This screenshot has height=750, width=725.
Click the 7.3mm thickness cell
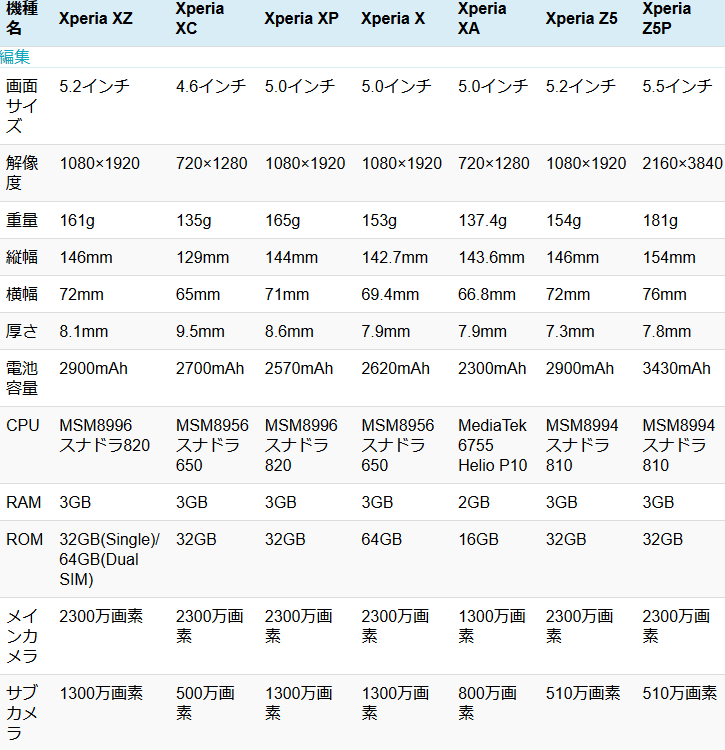click(570, 331)
